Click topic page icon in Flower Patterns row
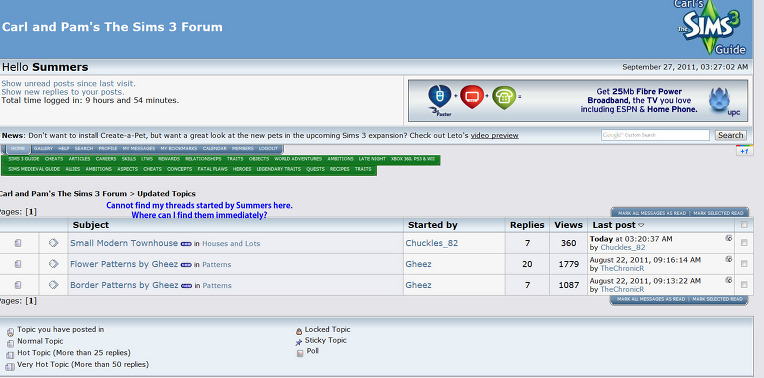This screenshot has width=764, height=378. point(18,264)
